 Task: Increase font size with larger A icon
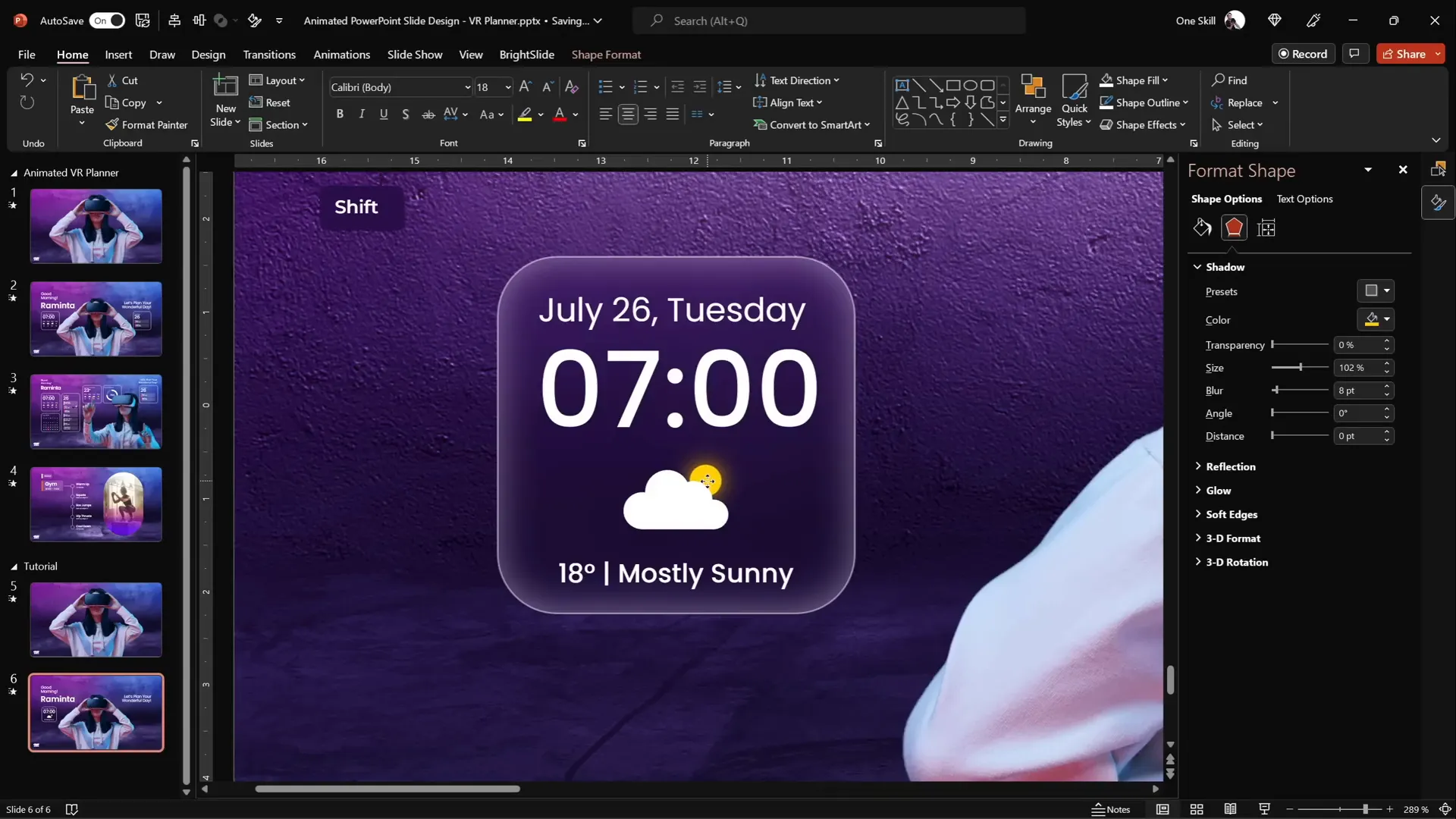pyautogui.click(x=525, y=87)
